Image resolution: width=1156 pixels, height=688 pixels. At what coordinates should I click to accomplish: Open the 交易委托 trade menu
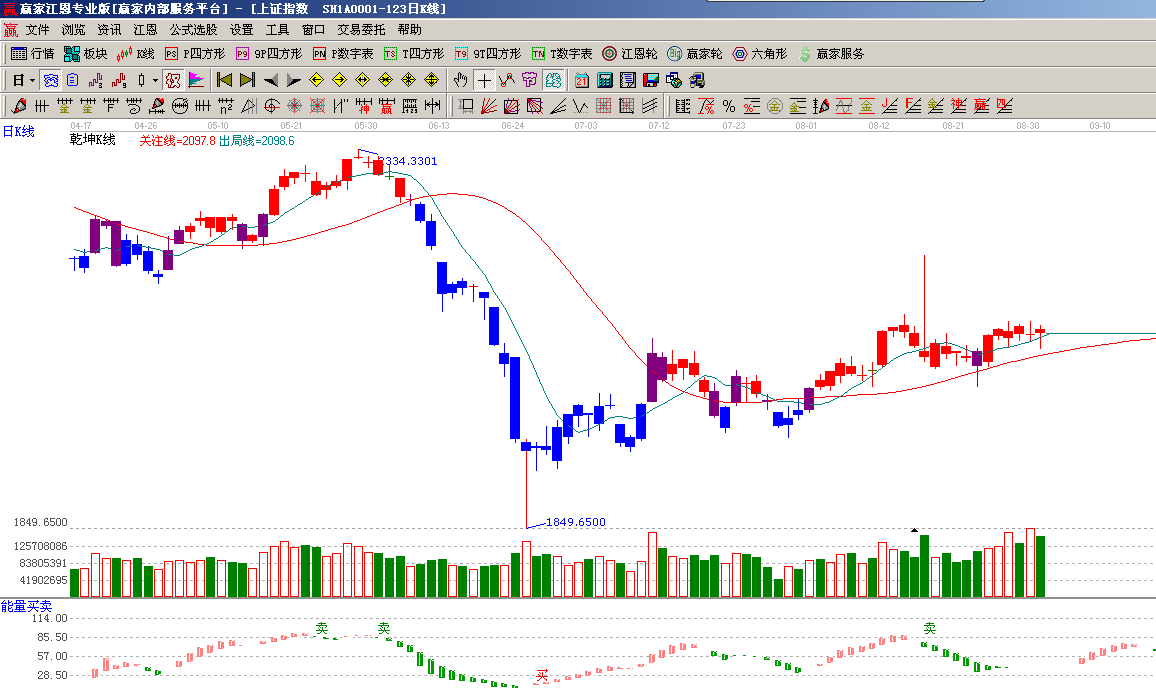[x=360, y=30]
